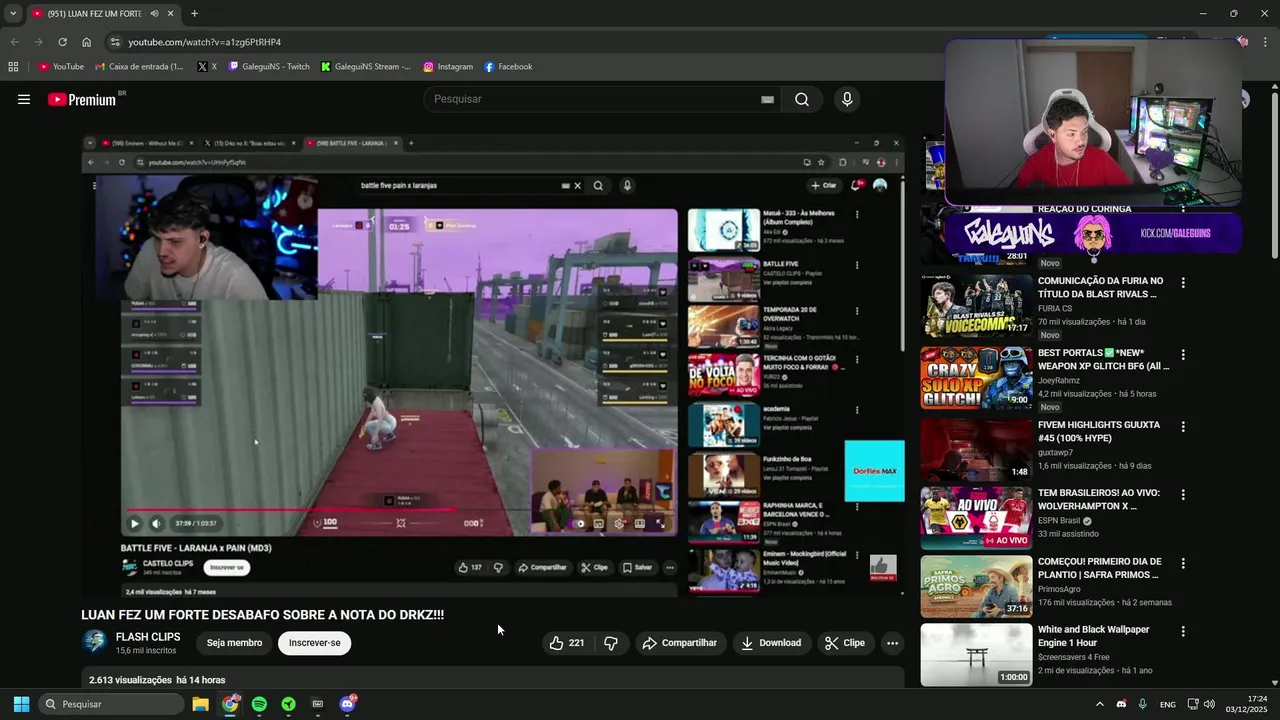Viewport: 1280px width, 720px height.
Task: Switch the ENG keyboard language indicator
Action: point(1167,704)
